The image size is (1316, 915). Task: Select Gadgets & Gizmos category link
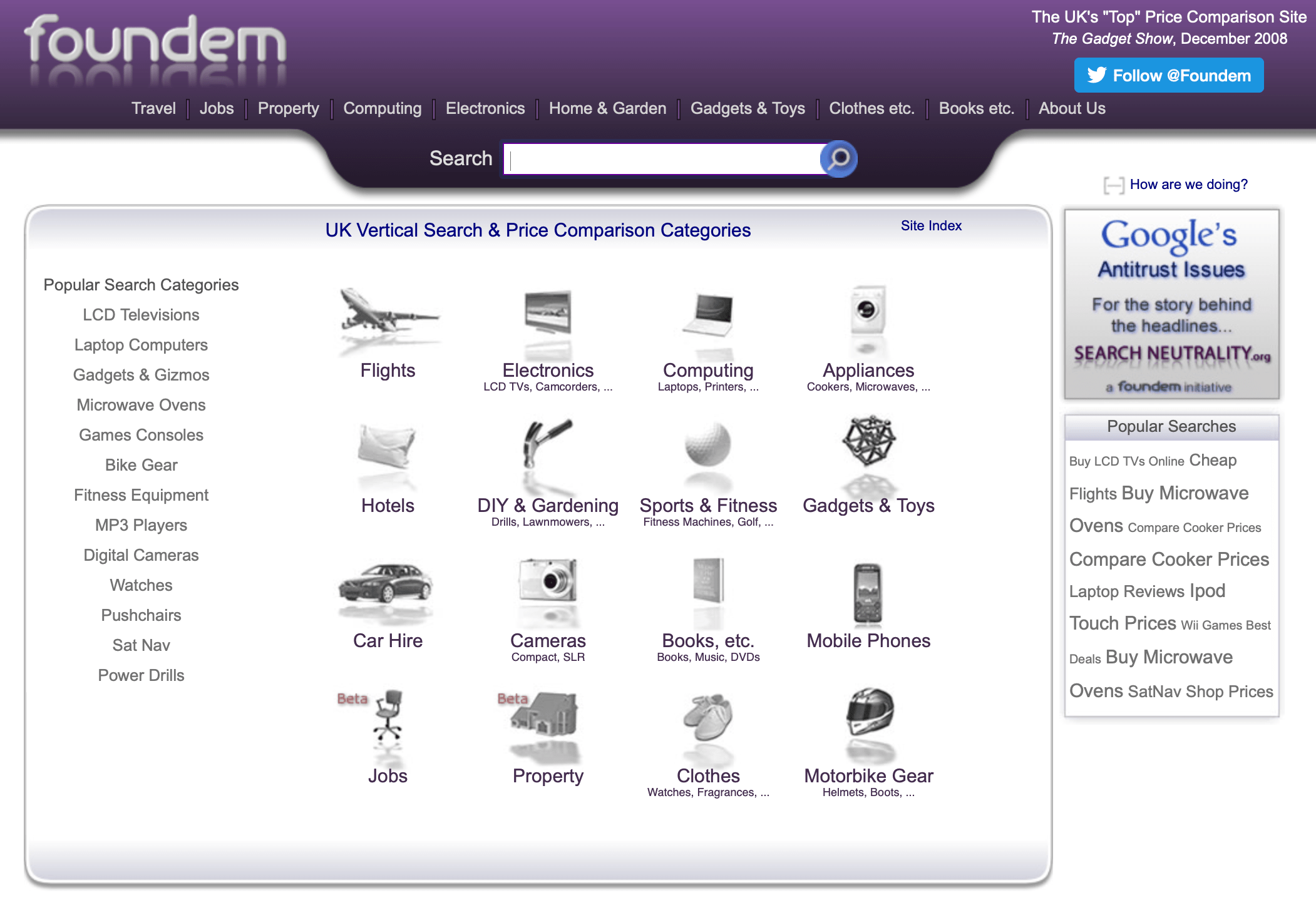141,375
